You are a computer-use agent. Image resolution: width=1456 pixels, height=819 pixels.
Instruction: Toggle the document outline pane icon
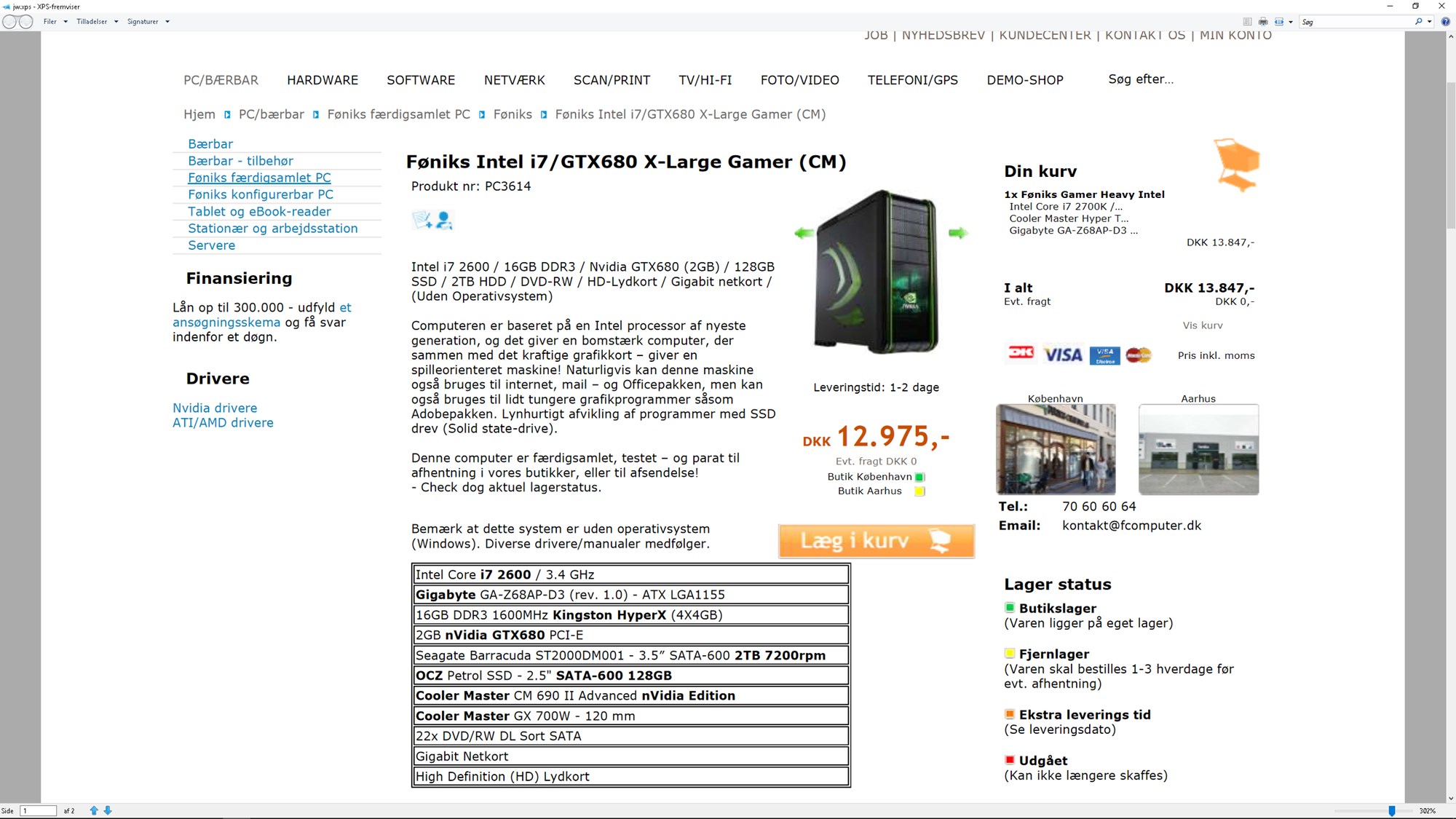(x=1248, y=22)
